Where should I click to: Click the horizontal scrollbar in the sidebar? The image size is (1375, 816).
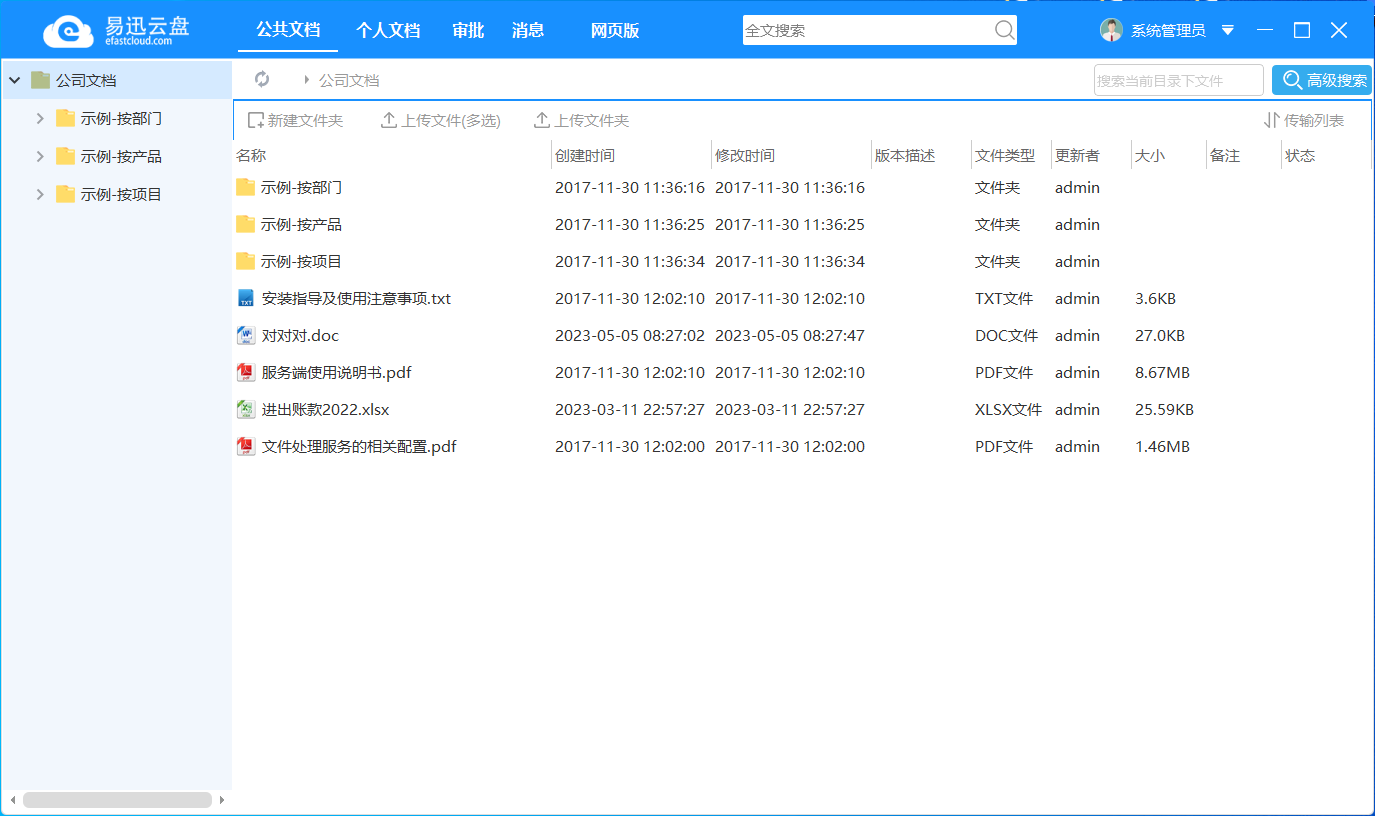[x=116, y=800]
